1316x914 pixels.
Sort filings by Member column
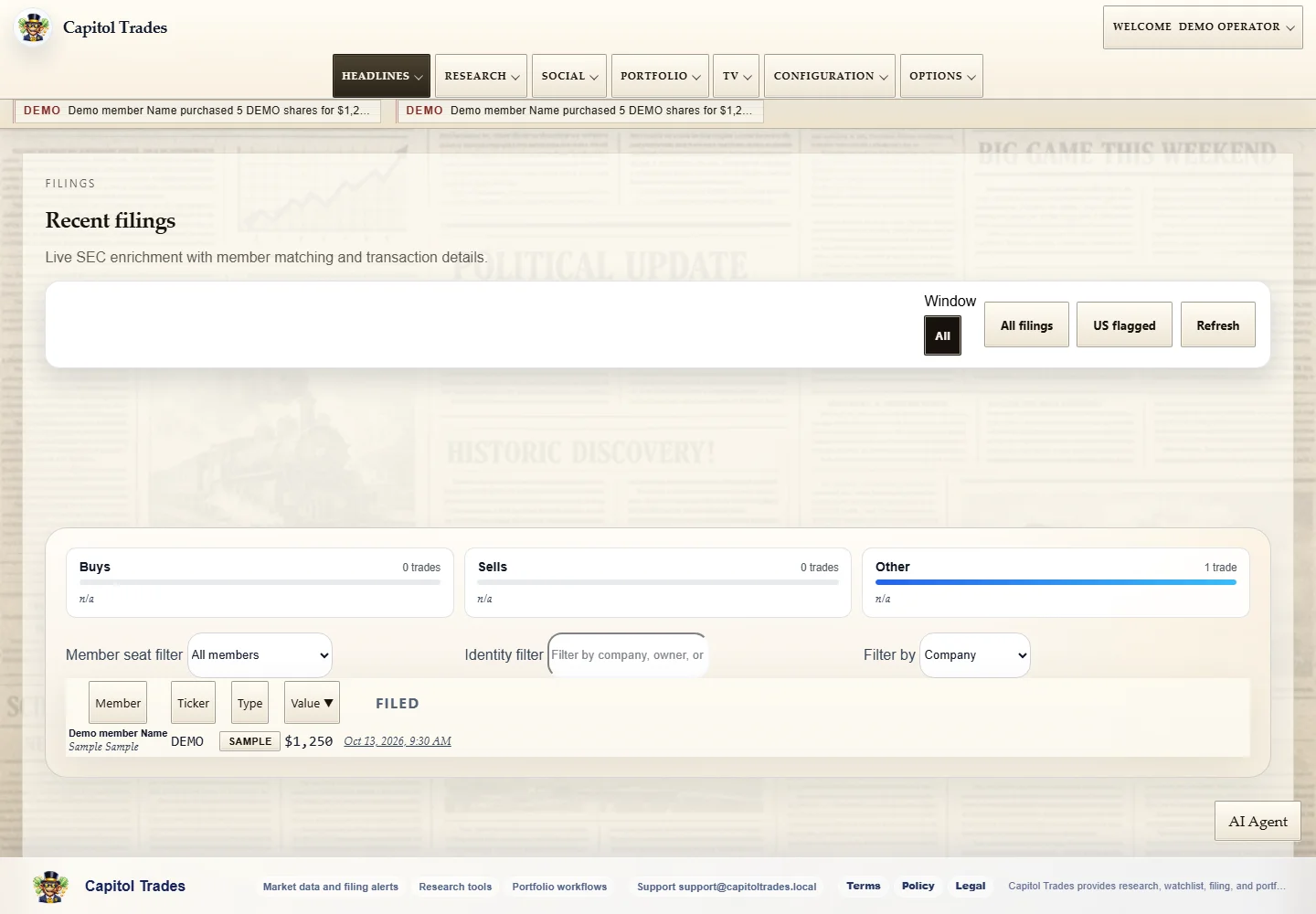point(118,703)
